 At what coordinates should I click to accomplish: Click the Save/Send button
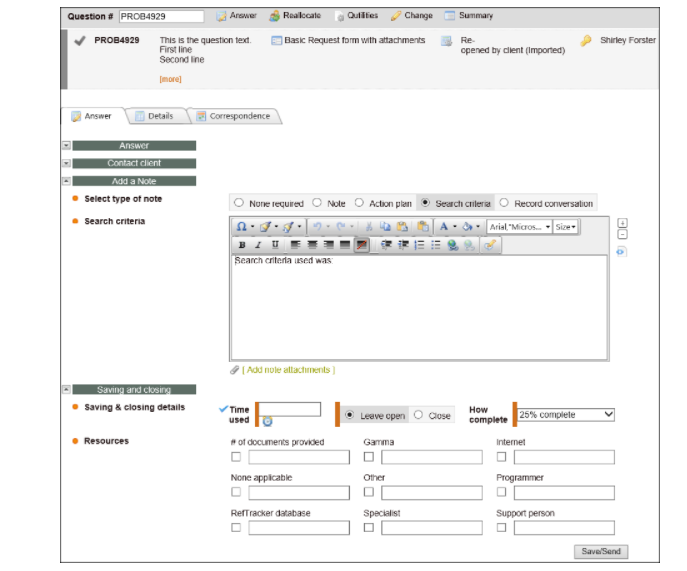601,552
